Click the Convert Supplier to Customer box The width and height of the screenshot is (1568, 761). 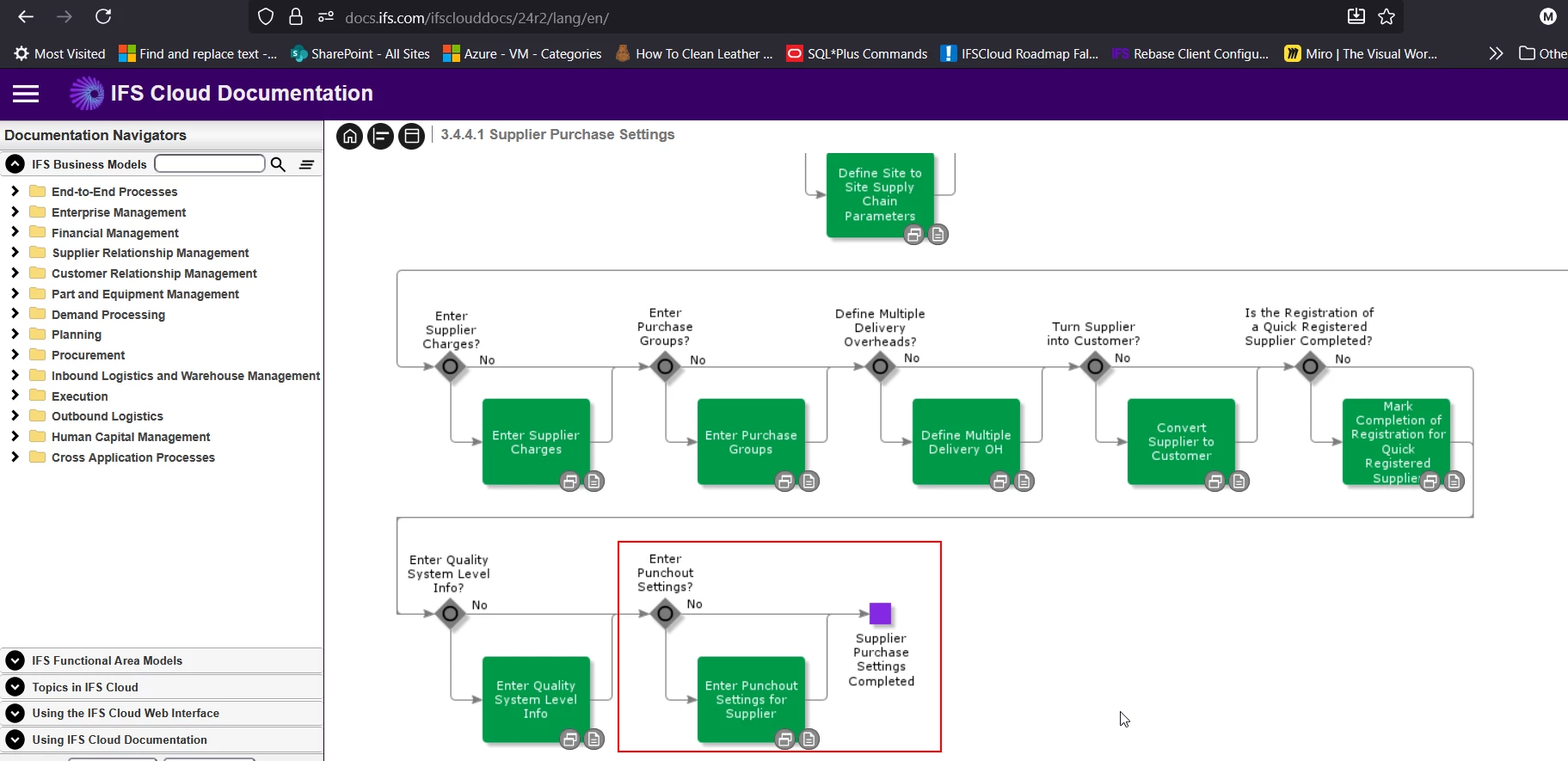1181,442
